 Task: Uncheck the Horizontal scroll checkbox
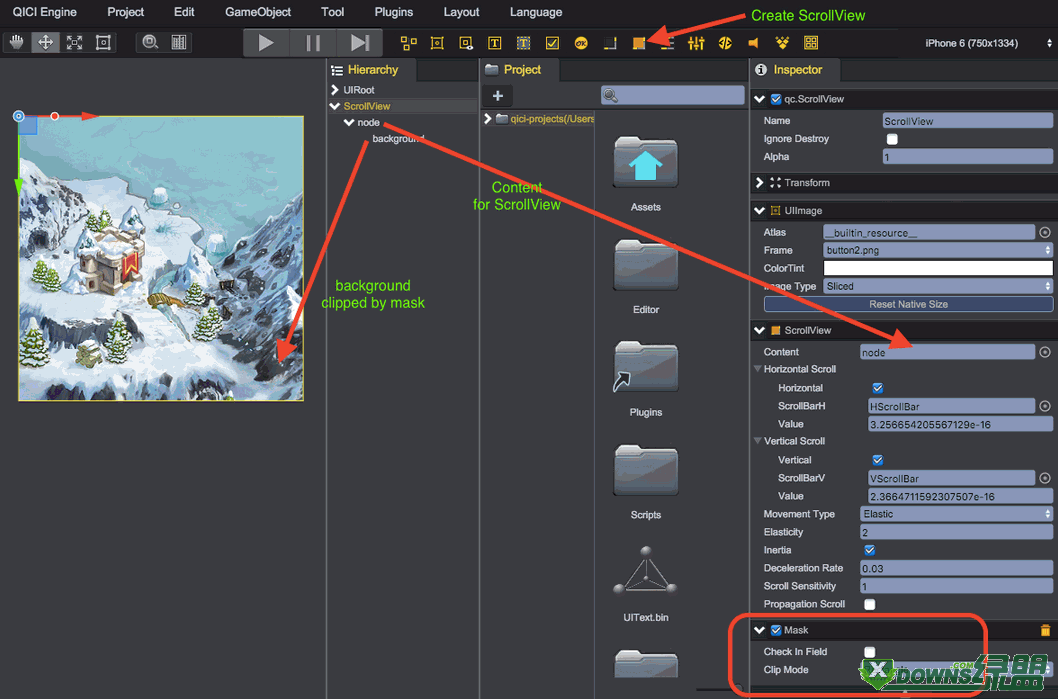[x=877, y=388]
